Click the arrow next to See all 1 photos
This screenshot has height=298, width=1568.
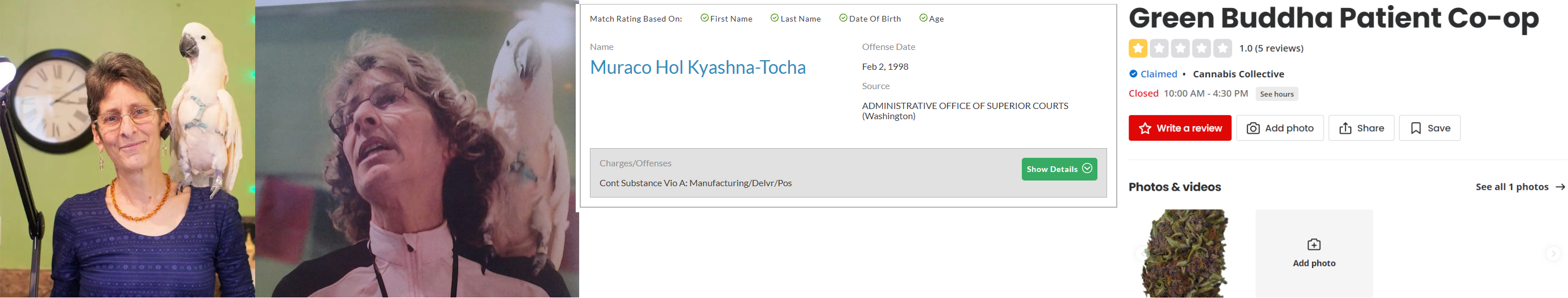(x=1559, y=187)
